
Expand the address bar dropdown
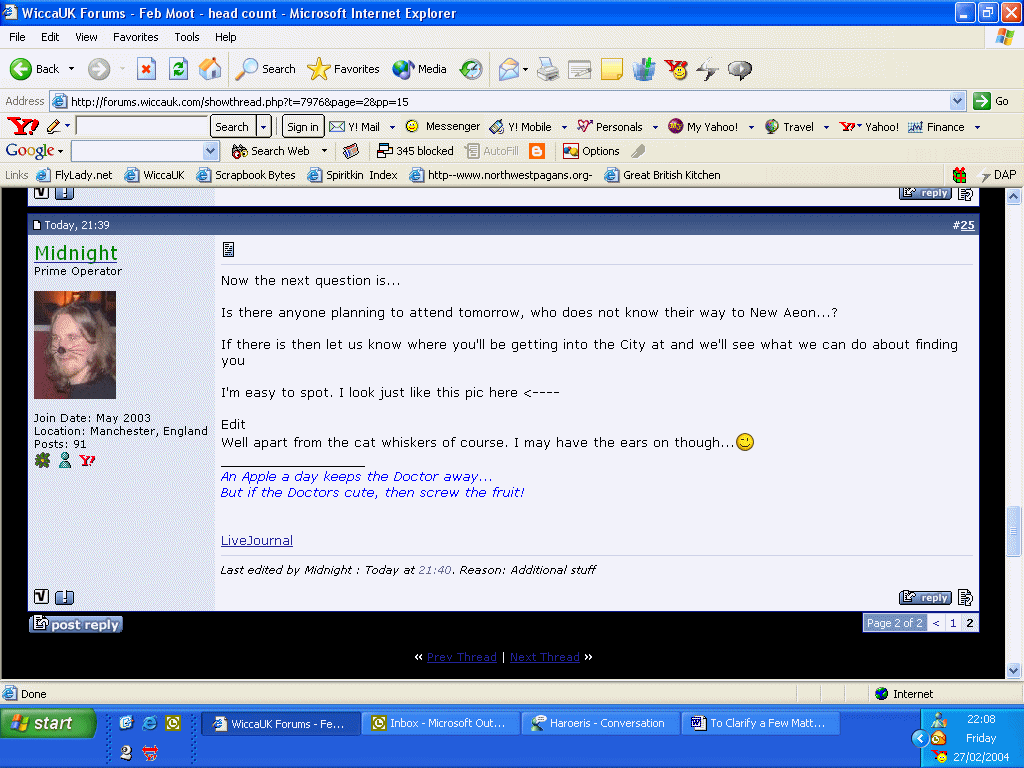957,101
